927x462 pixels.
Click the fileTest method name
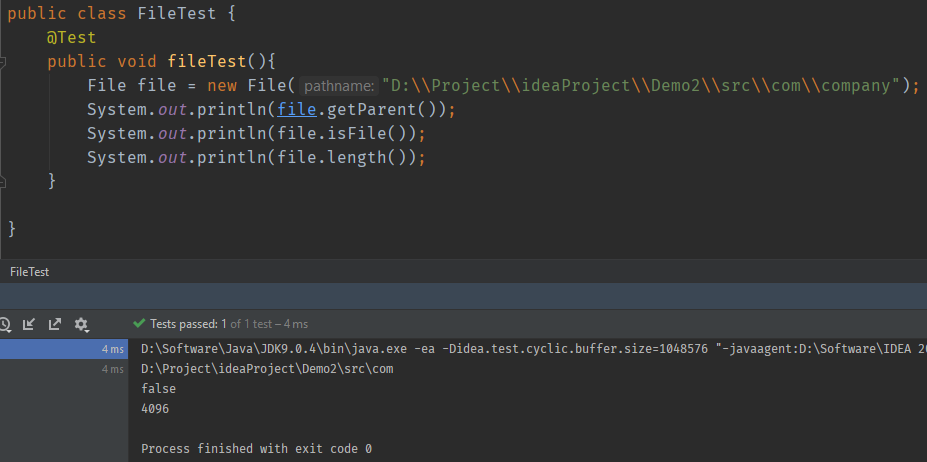[x=207, y=62]
